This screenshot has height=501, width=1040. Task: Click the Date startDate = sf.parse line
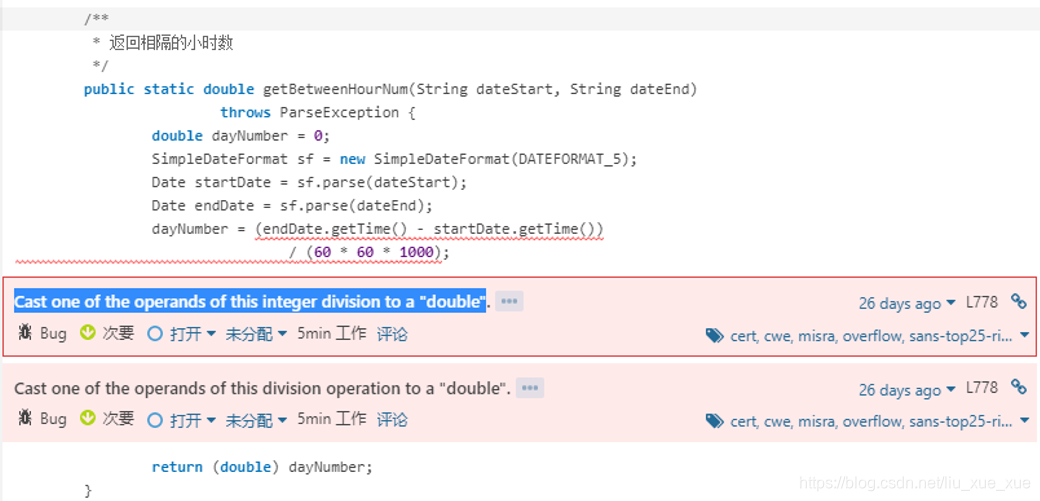click(x=309, y=182)
